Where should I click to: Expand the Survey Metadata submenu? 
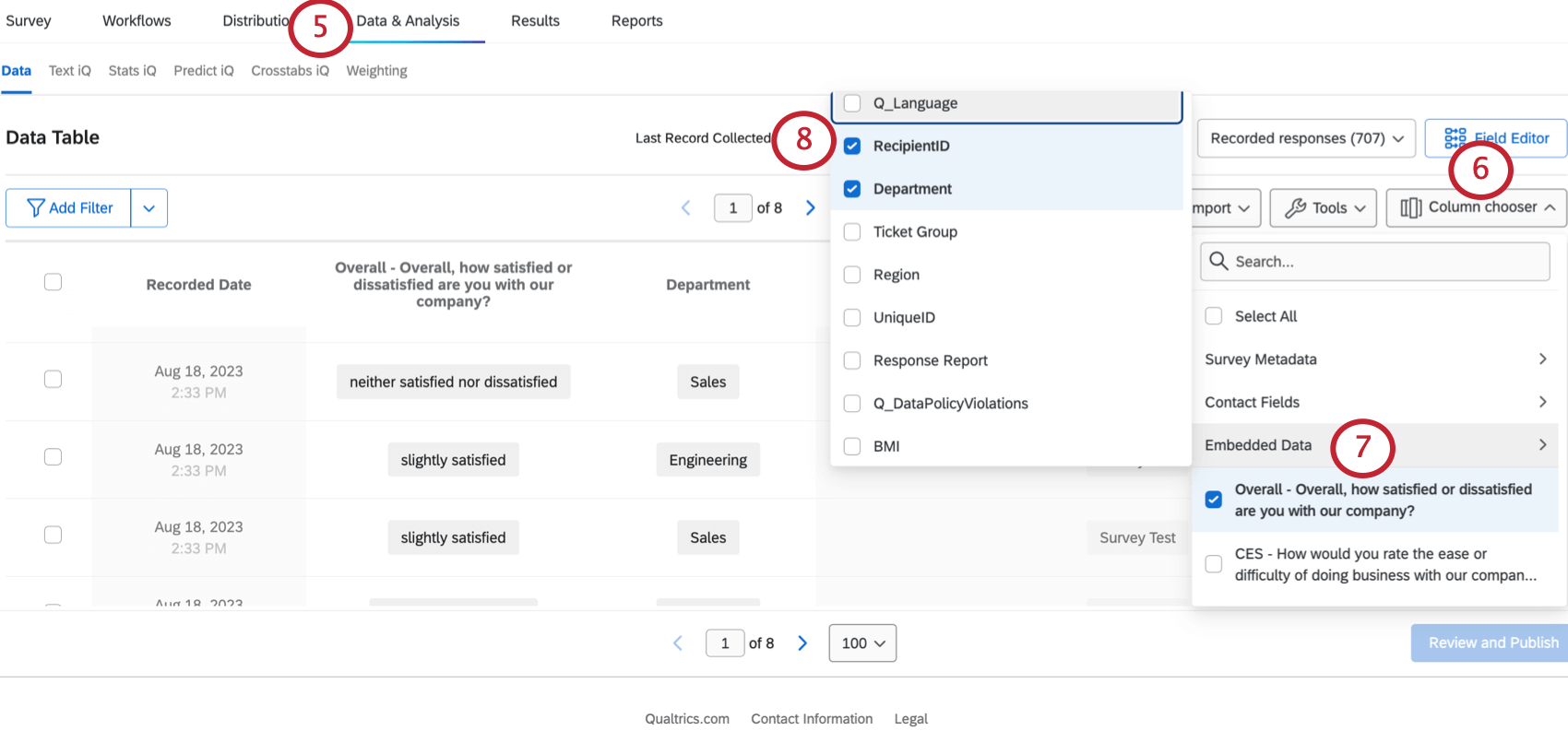coord(1542,359)
